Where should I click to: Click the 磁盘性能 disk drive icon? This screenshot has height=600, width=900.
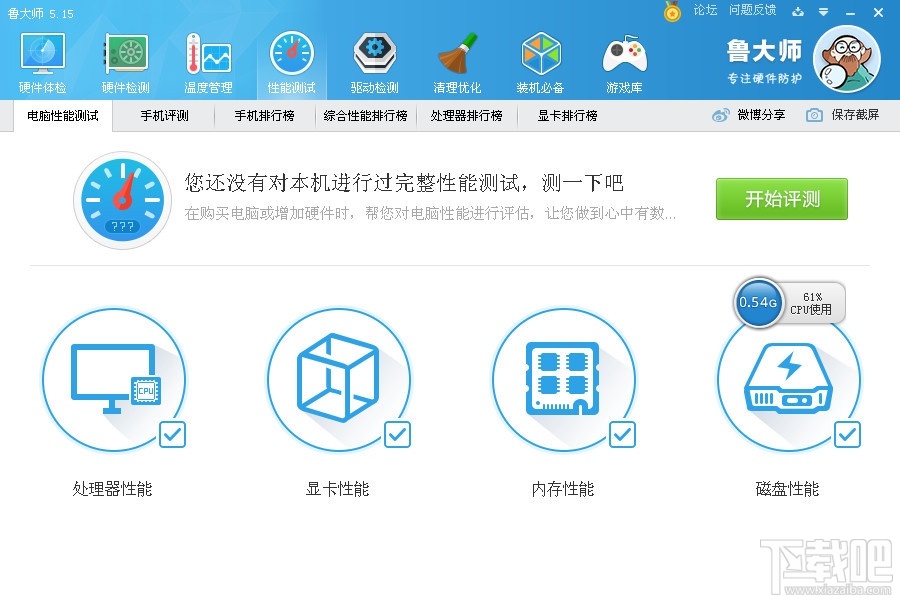(x=789, y=379)
